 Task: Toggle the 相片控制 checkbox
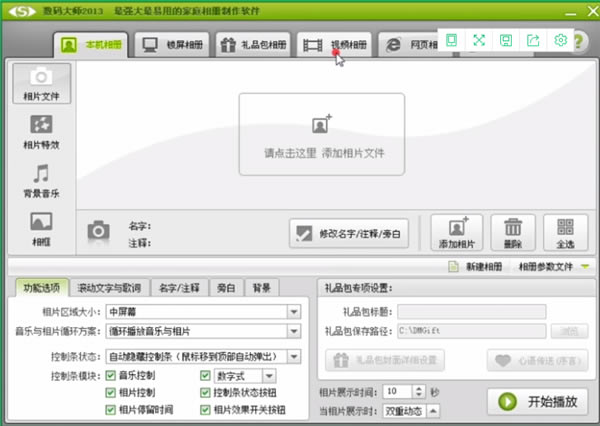tap(110, 393)
